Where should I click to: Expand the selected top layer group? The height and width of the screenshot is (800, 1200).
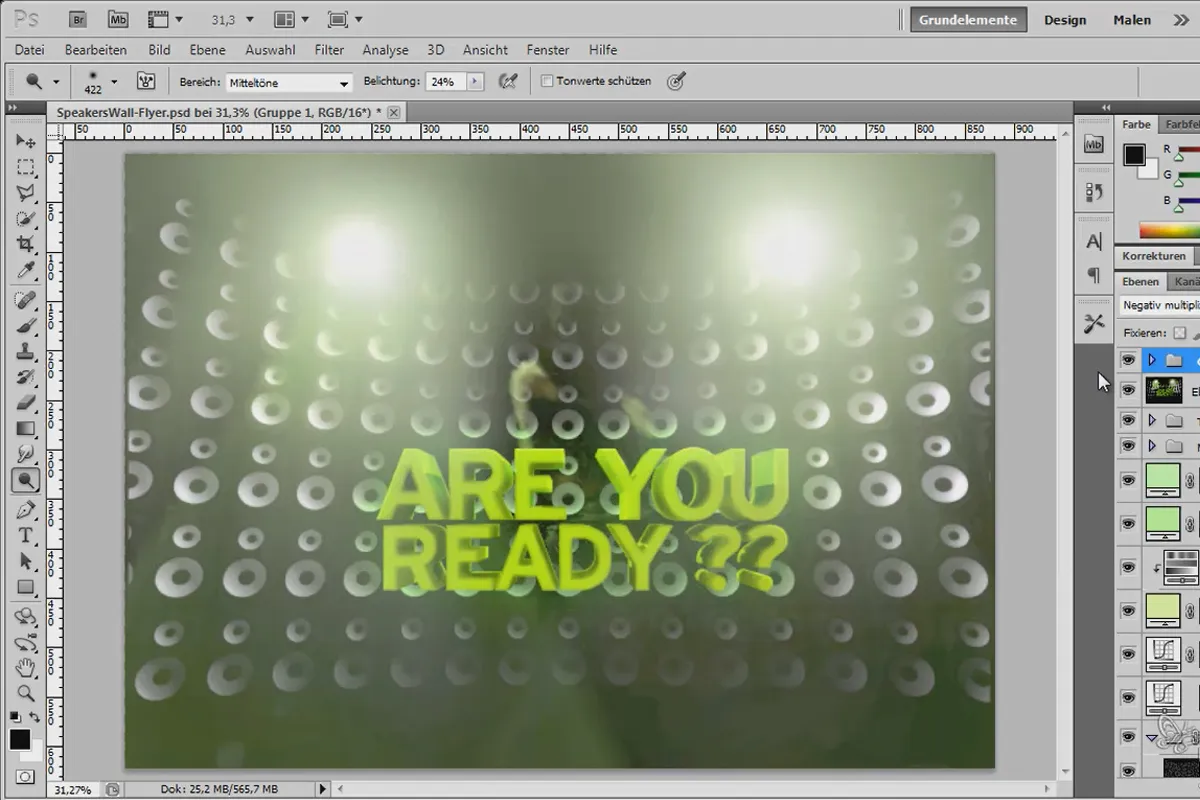(x=1152, y=359)
